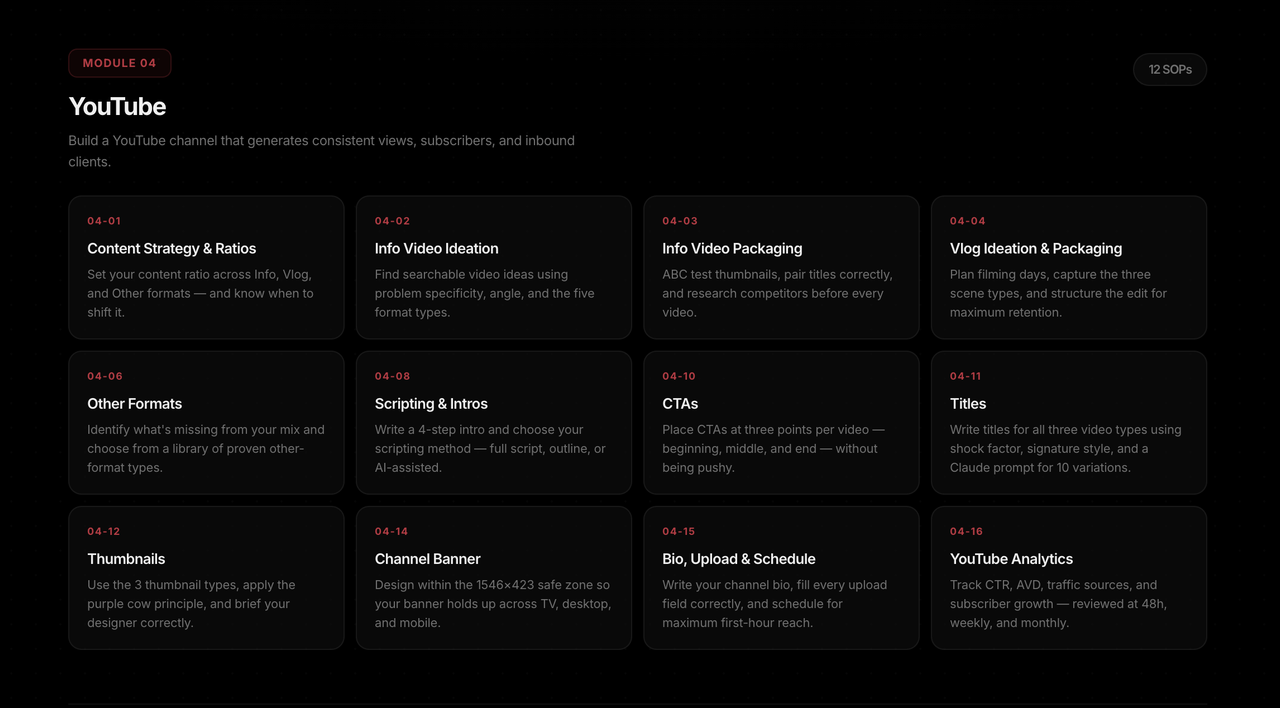Open the Bio, Upload & Schedule card
Screen dimensions: 1280x708
781,578
